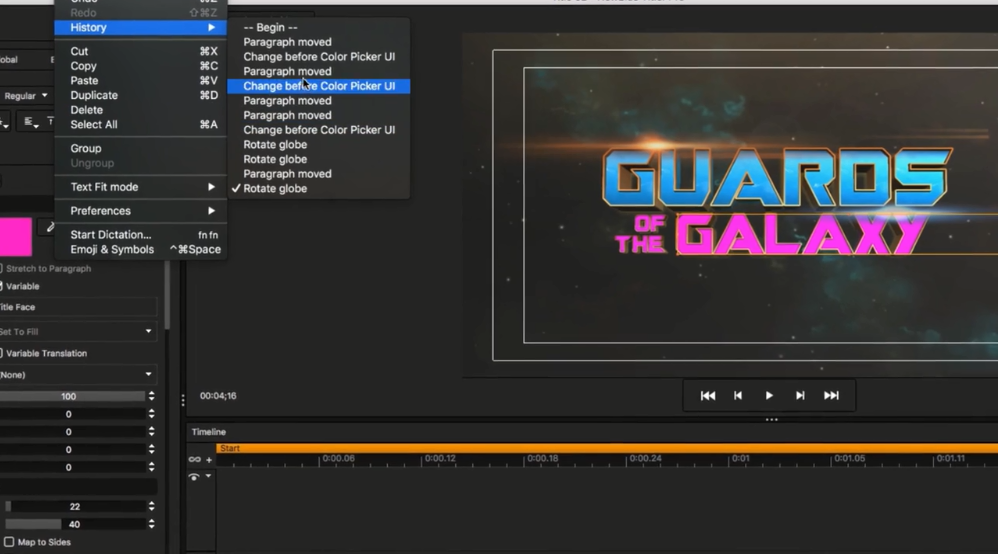Jump to the start of the animation
998x554 pixels.
pyautogui.click(x=708, y=396)
